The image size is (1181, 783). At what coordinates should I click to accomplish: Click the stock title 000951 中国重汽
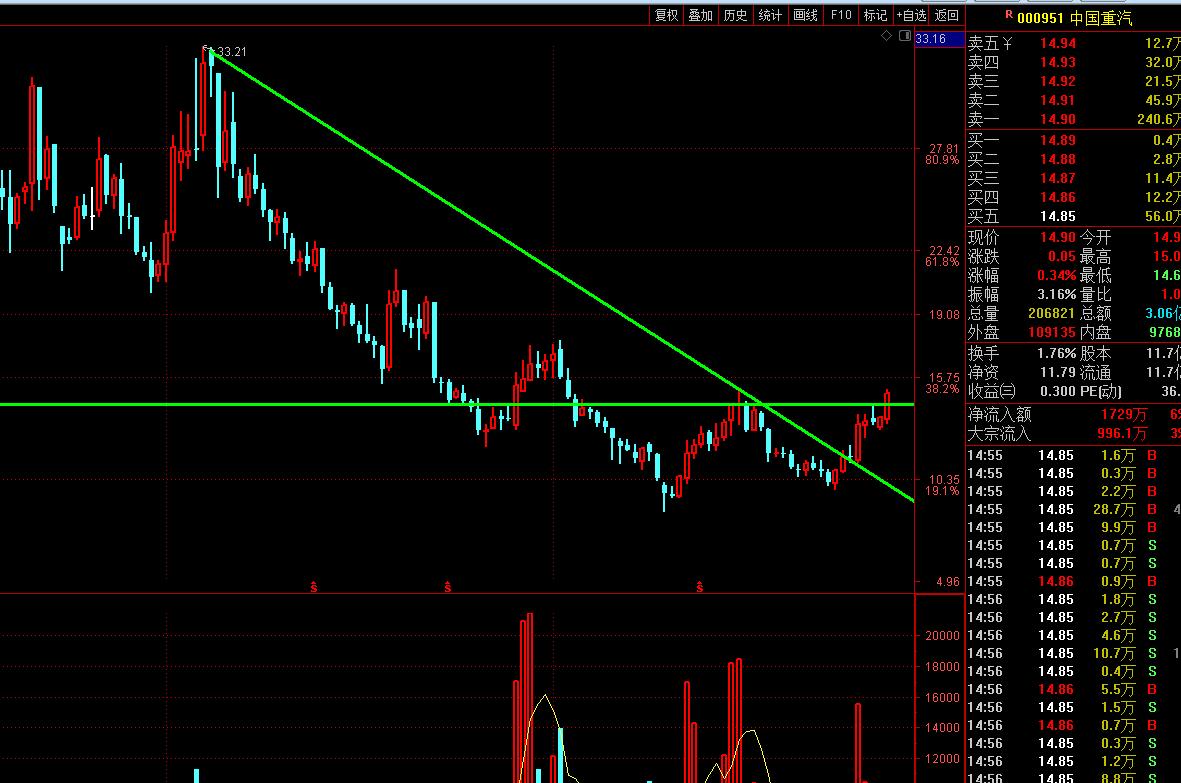point(1075,18)
